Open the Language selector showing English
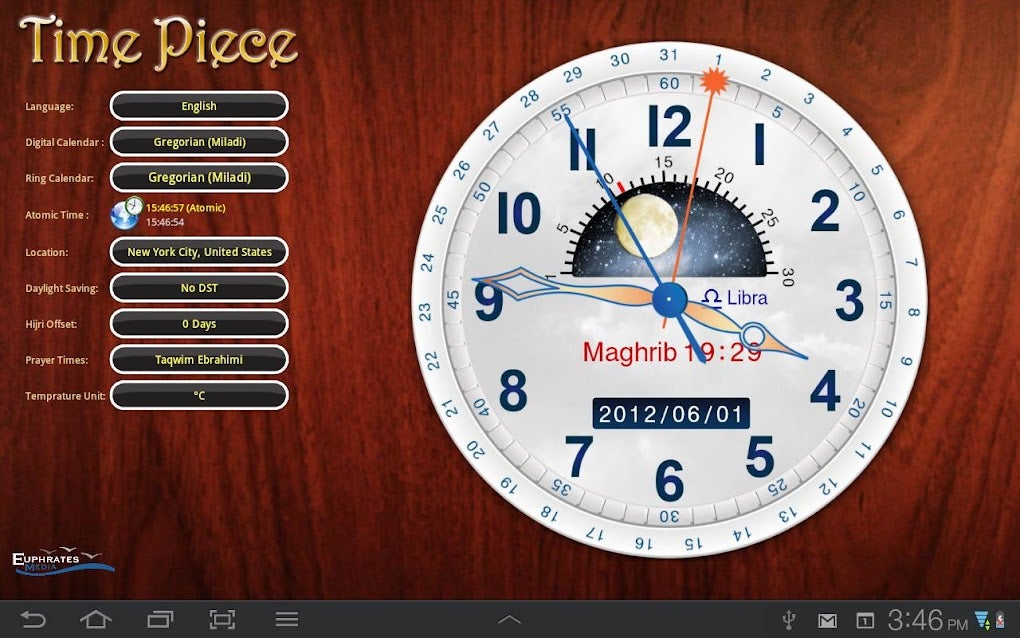The height and width of the screenshot is (638, 1020). pyautogui.click(x=198, y=106)
